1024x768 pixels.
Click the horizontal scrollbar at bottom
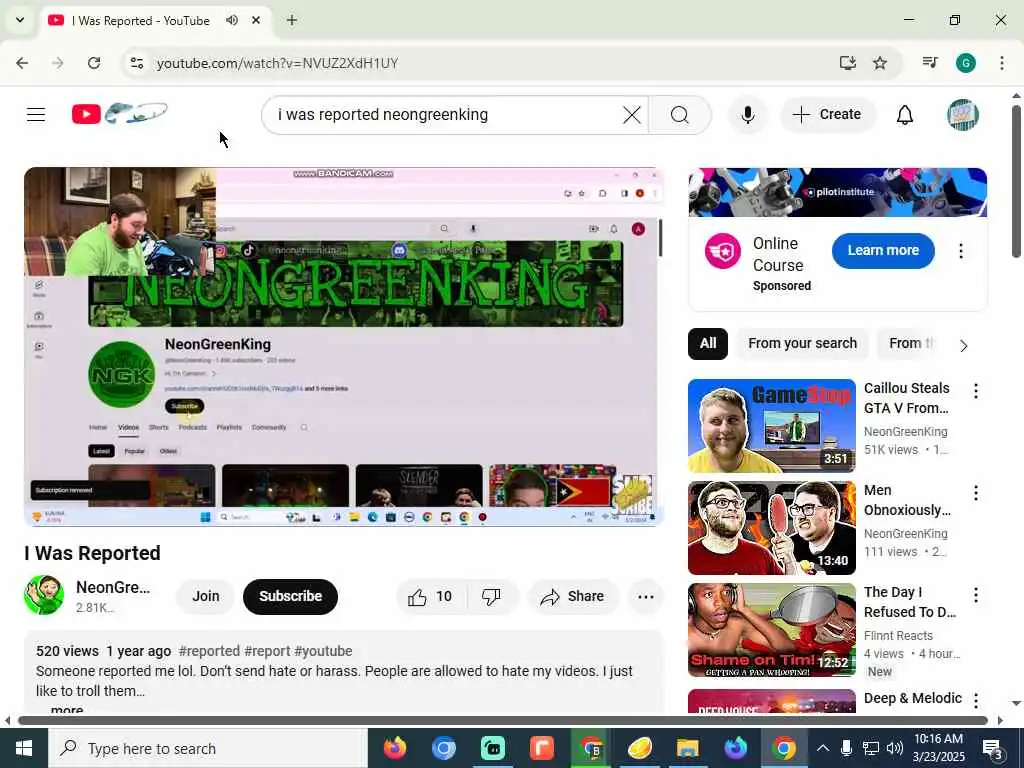pos(503,720)
